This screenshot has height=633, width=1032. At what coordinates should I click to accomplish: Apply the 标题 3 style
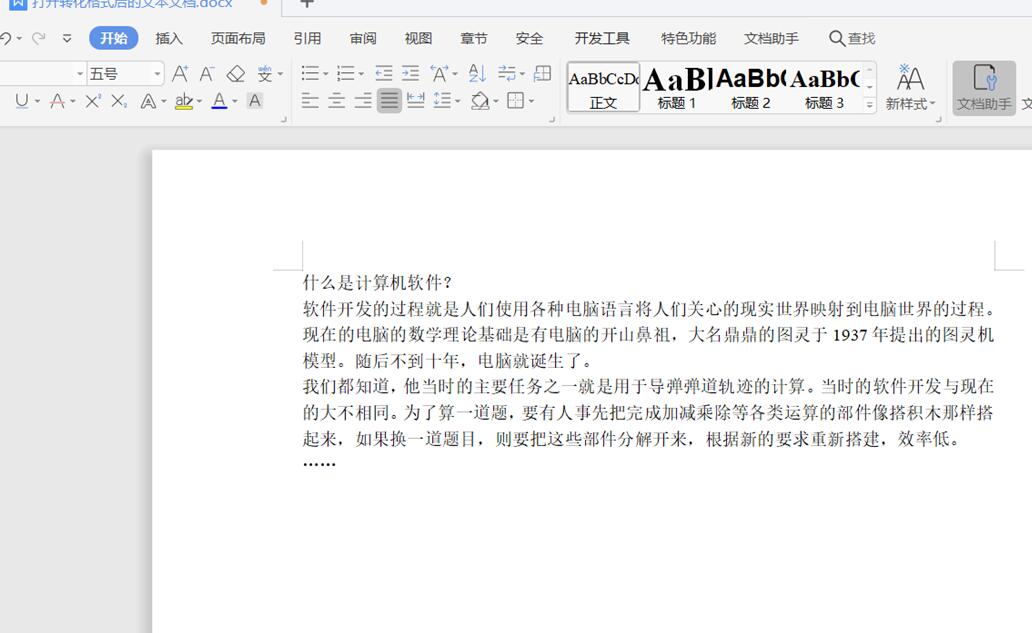824,87
